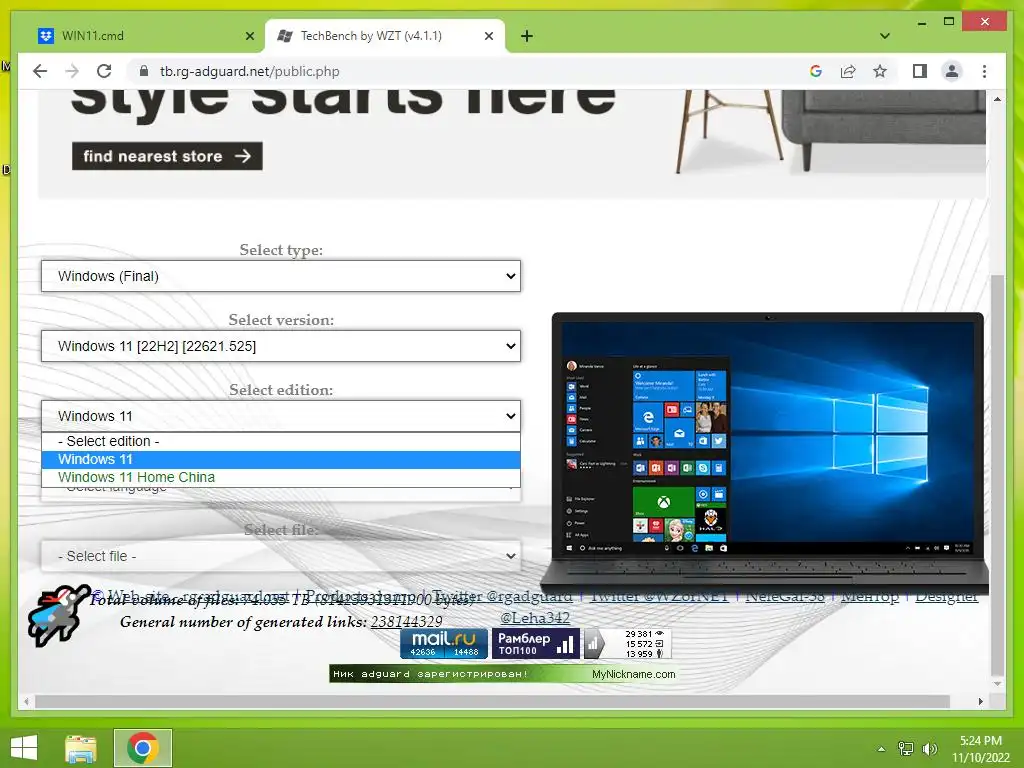Open the Select version dropdown

(281, 345)
